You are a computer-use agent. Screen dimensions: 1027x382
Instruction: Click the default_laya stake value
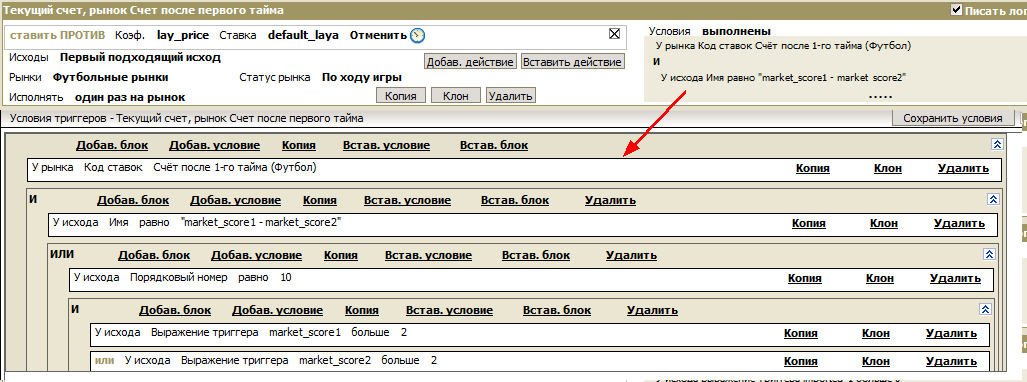pos(303,35)
